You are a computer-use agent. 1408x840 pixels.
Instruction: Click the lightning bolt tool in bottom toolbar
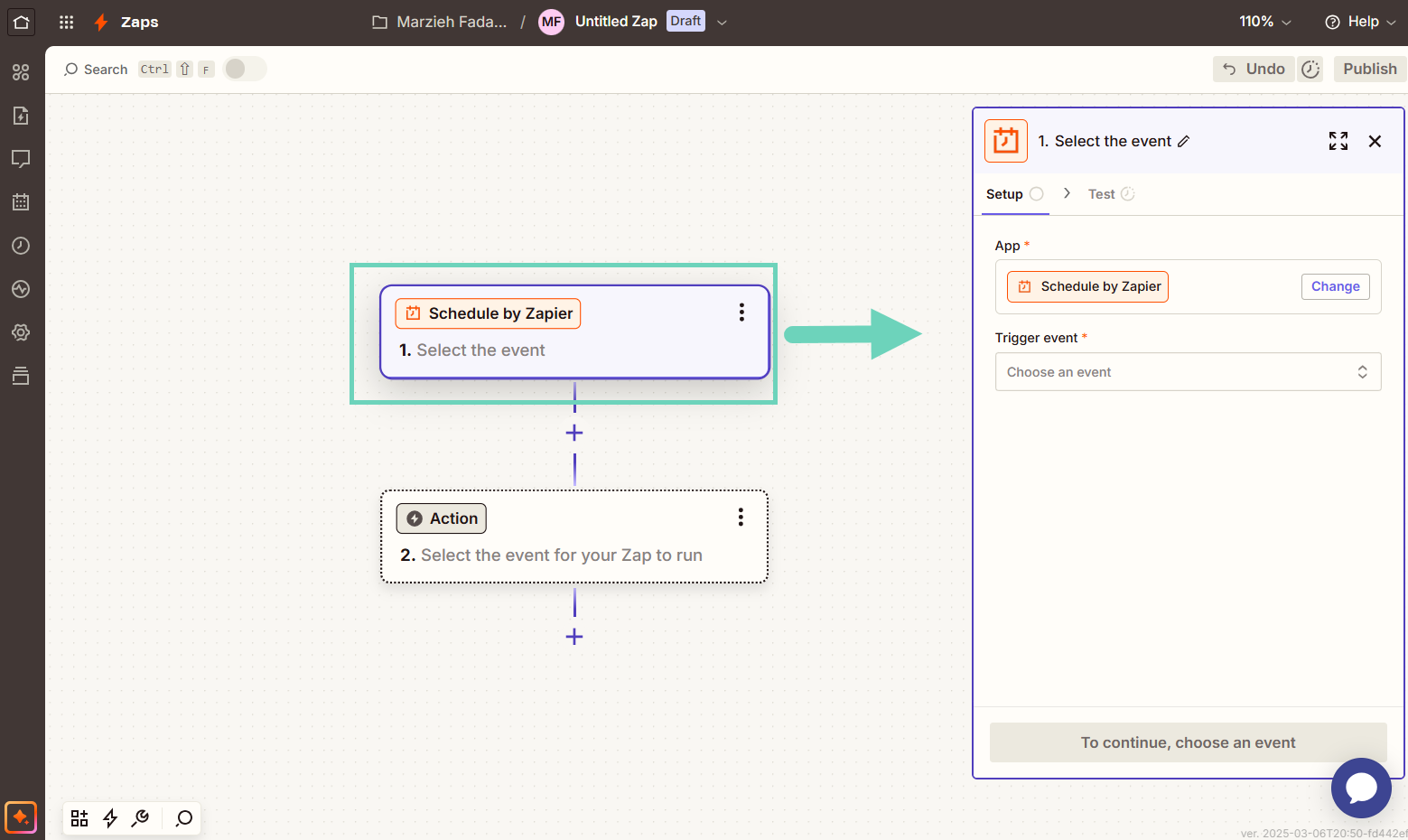pos(110,818)
